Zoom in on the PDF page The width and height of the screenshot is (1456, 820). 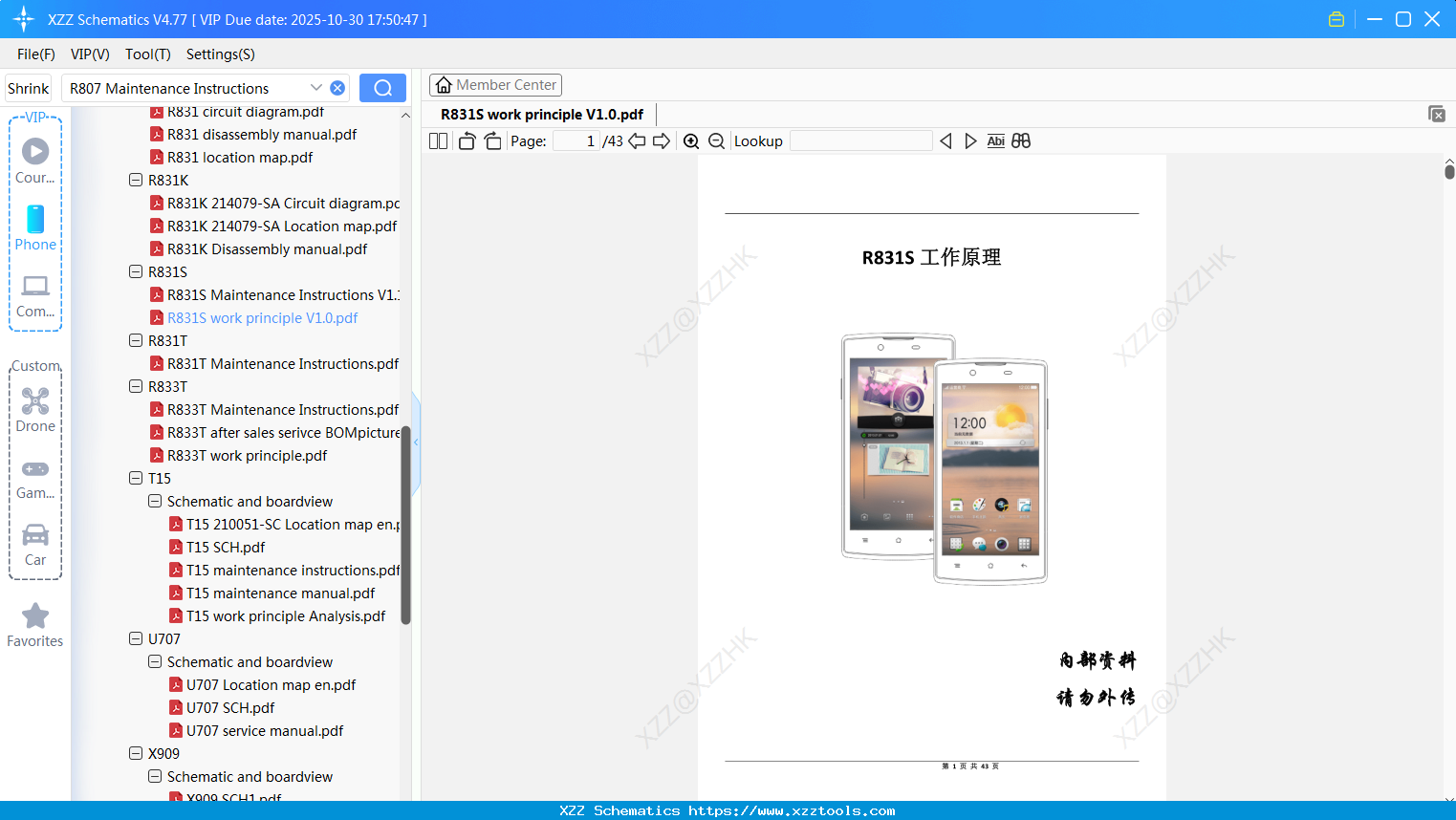click(x=690, y=140)
